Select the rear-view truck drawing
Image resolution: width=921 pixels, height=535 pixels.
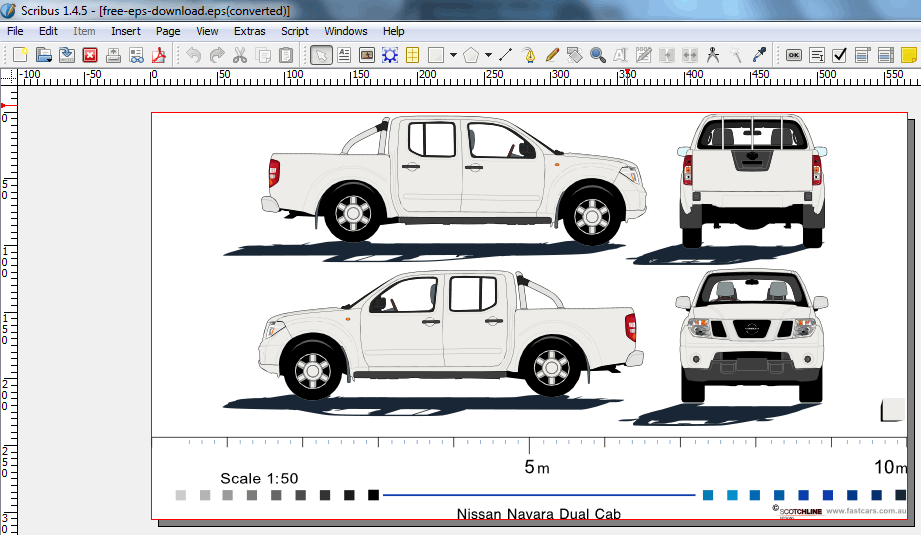752,181
